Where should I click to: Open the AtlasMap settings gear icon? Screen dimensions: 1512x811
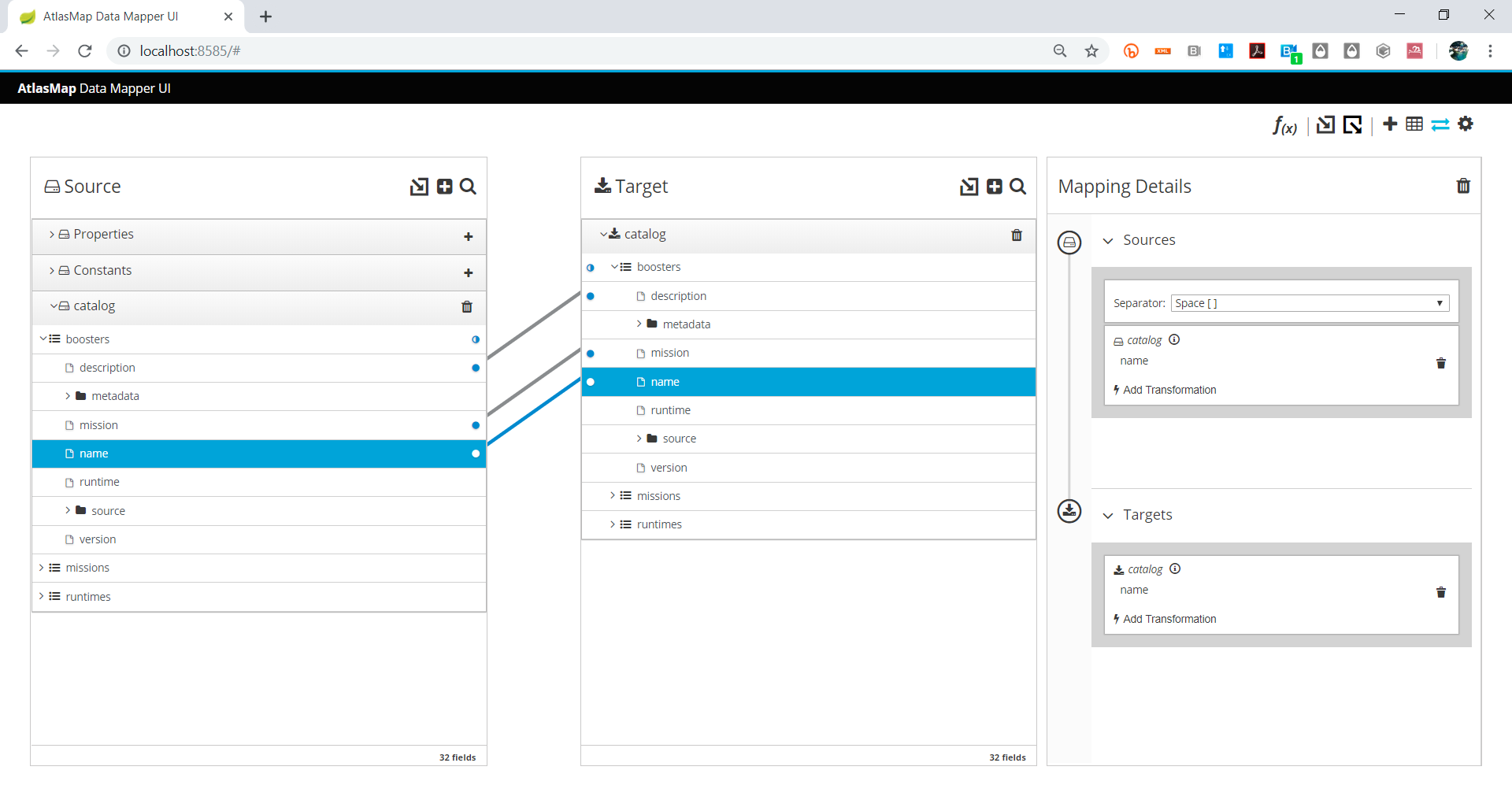coord(1466,124)
